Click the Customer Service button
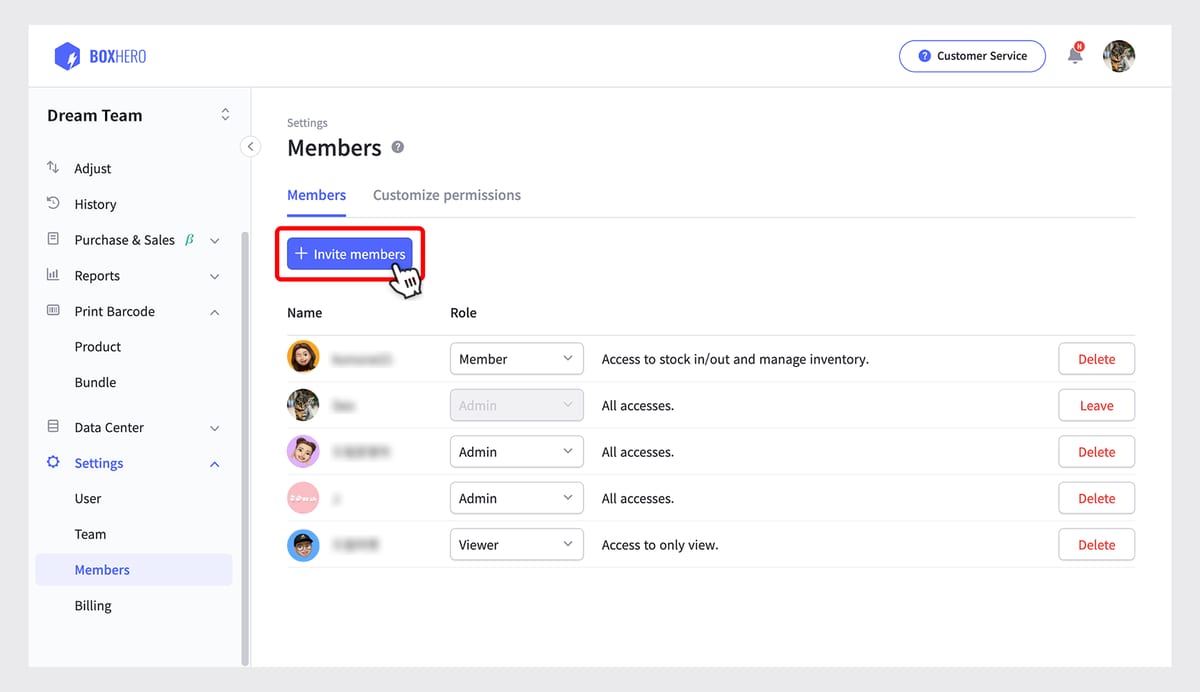The image size is (1200, 692). tap(971, 56)
